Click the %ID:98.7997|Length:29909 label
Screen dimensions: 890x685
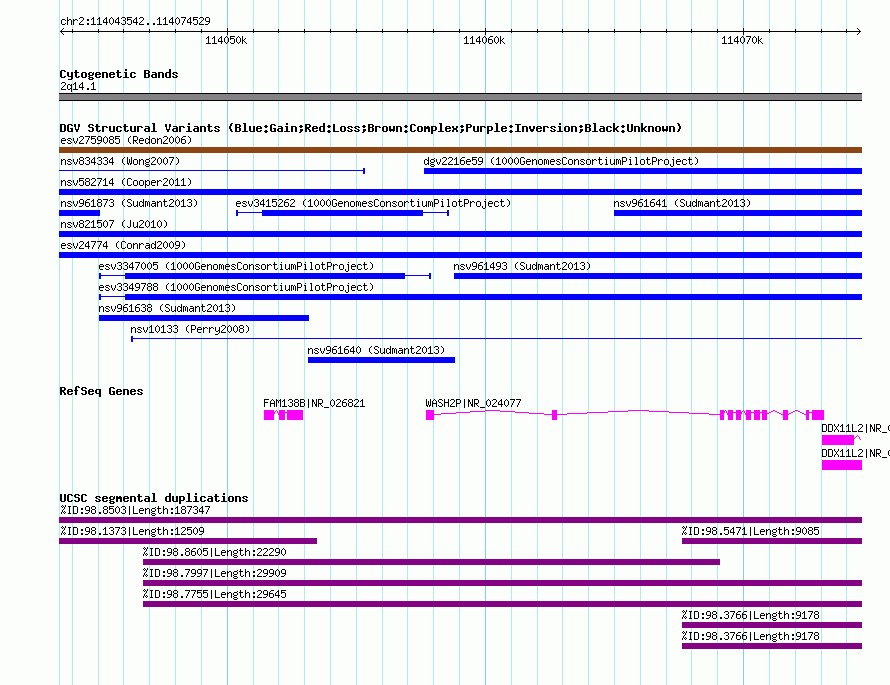(215, 573)
